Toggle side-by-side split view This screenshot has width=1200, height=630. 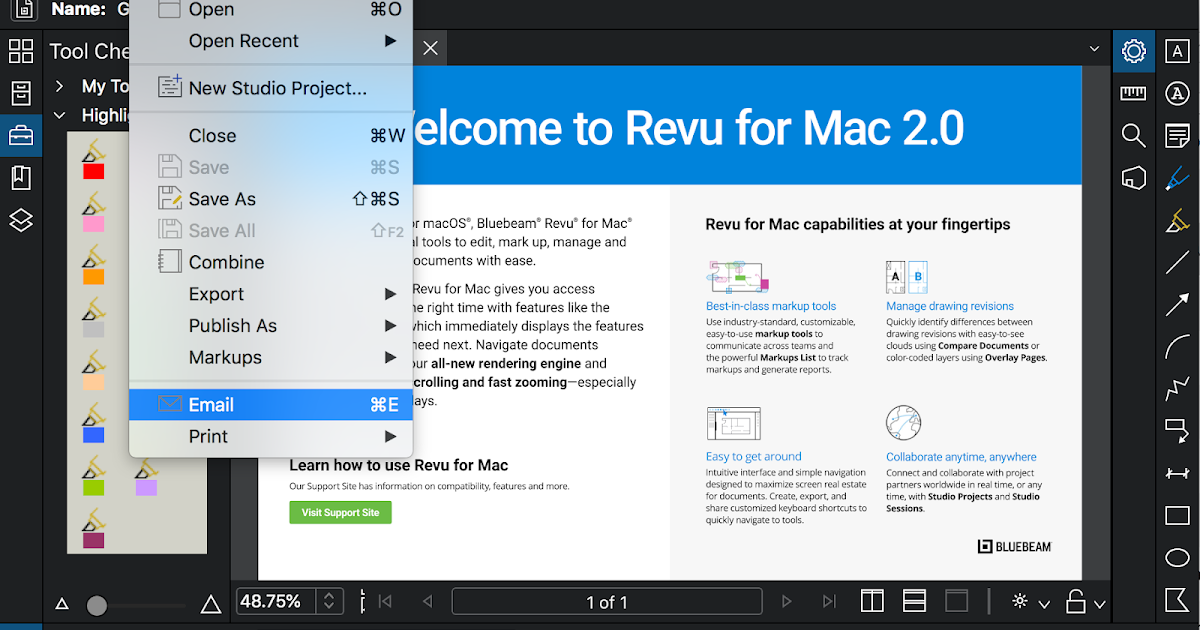point(872,601)
